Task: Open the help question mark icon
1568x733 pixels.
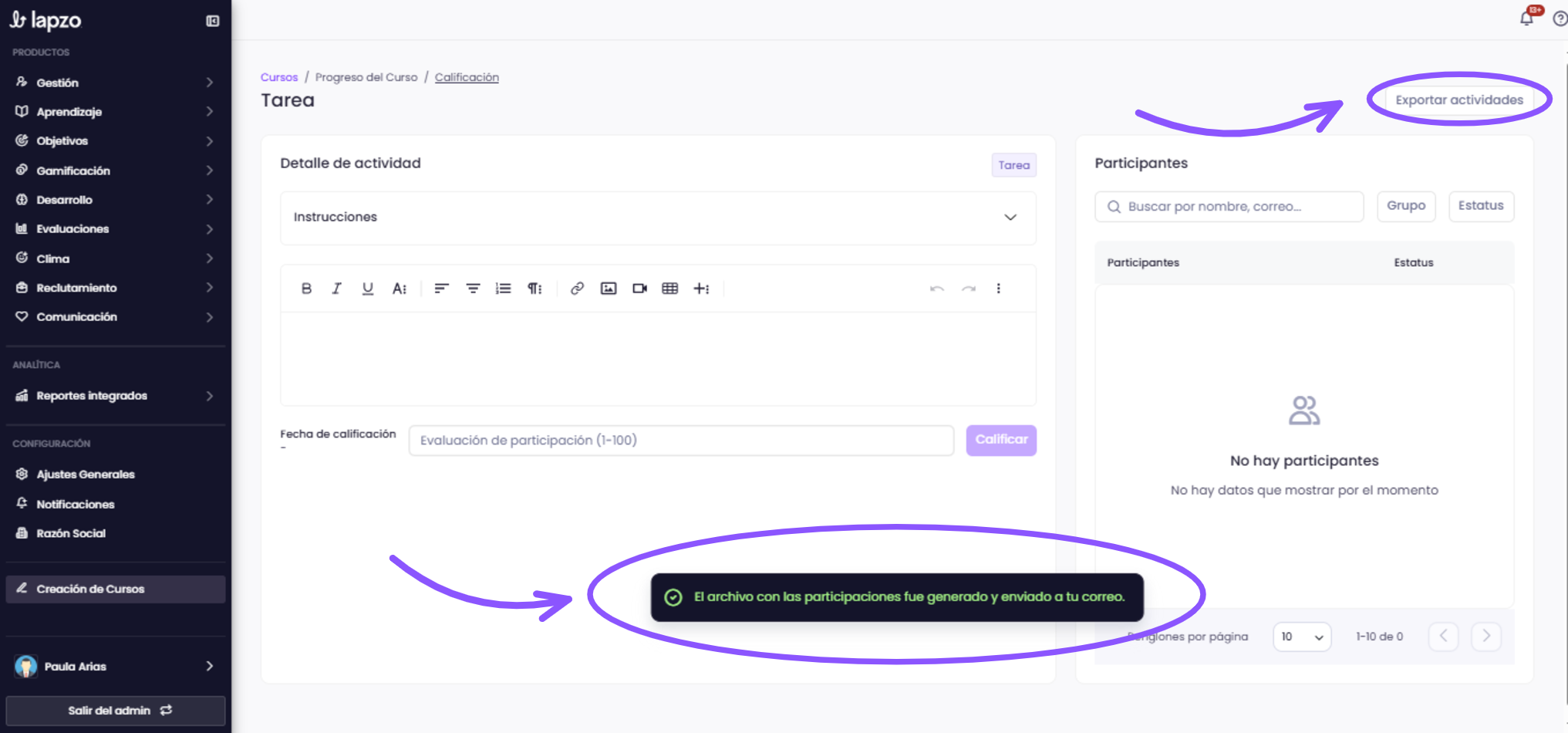Action: 1560,19
